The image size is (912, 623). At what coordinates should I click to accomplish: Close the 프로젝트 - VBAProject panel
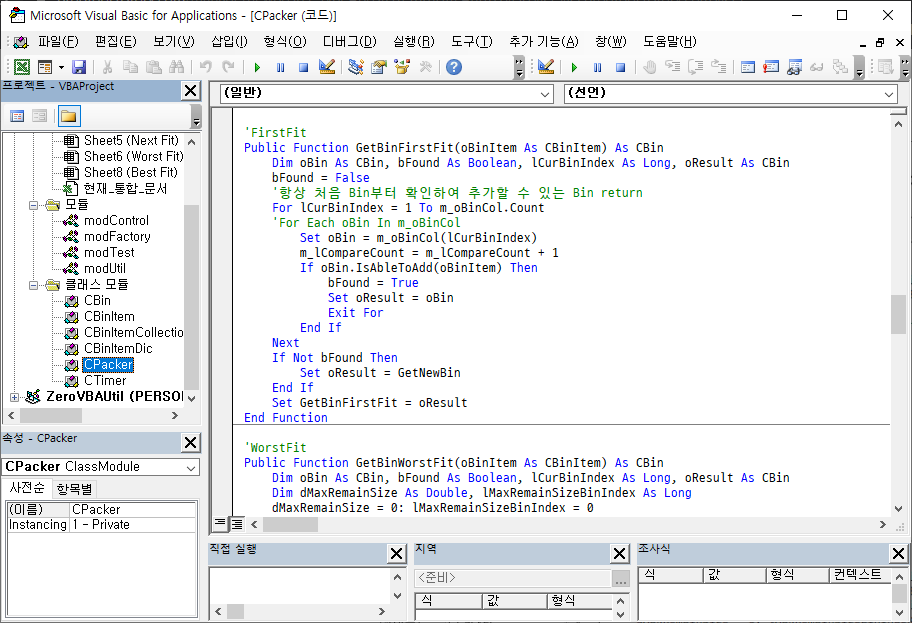[x=190, y=91]
